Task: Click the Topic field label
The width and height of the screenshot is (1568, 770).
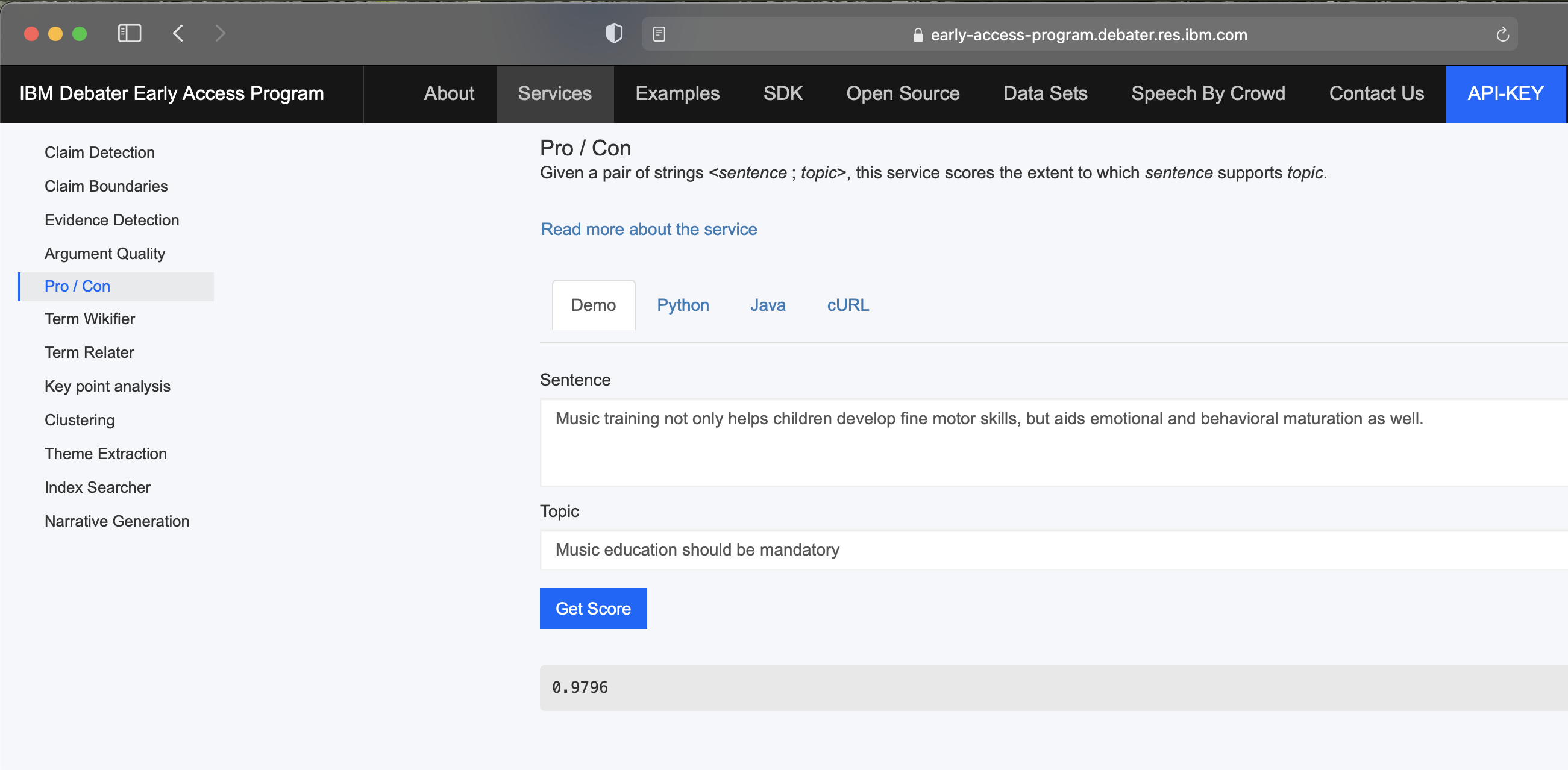Action: [559, 512]
